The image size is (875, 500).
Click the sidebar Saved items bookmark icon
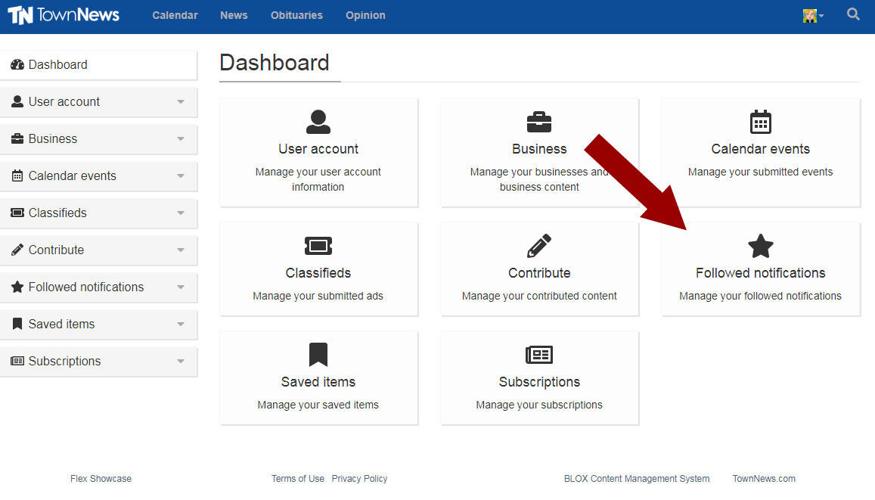click(17, 324)
